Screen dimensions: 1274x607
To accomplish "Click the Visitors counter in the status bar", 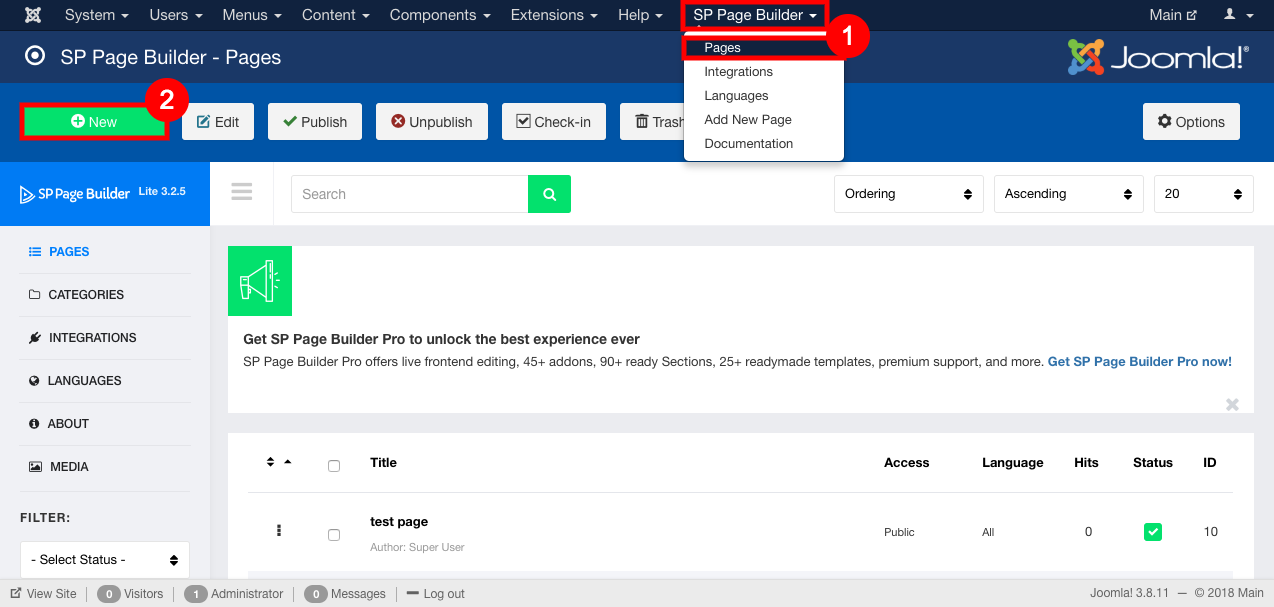I will click(130, 594).
